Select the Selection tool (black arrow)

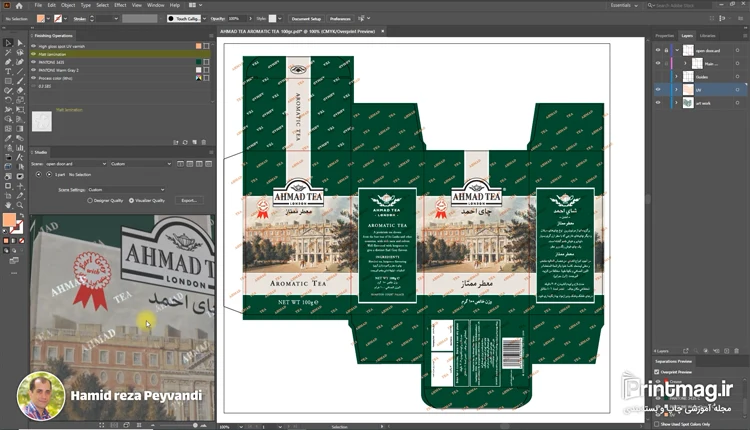[8, 43]
